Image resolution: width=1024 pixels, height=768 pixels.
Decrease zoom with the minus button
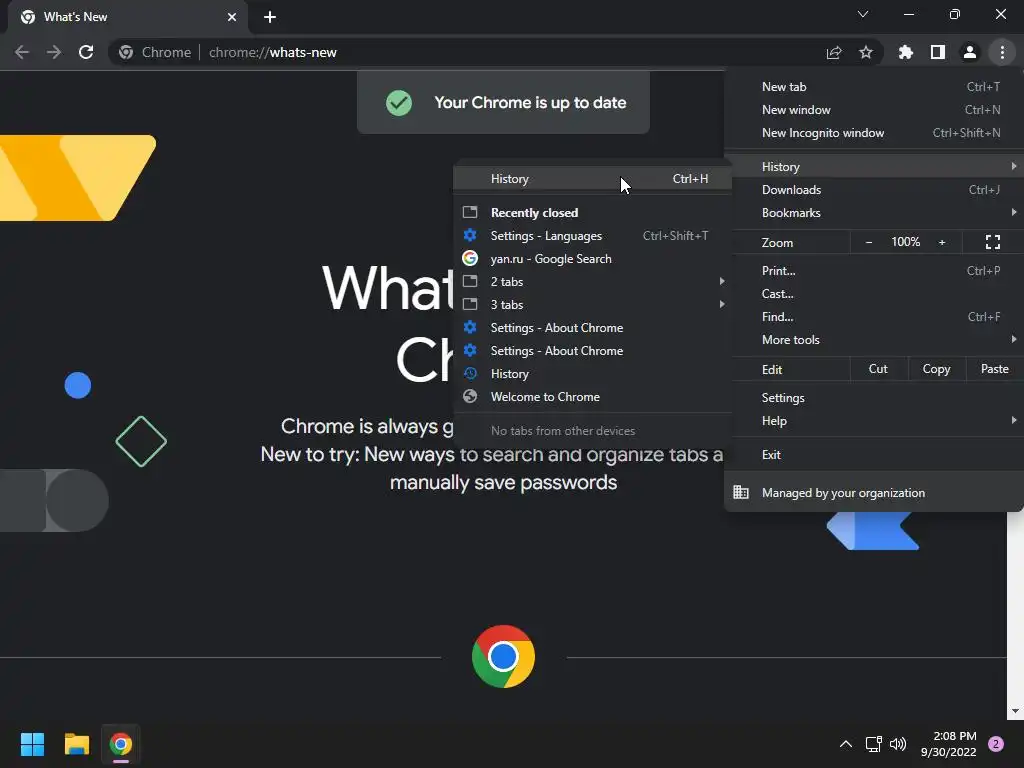coord(869,242)
